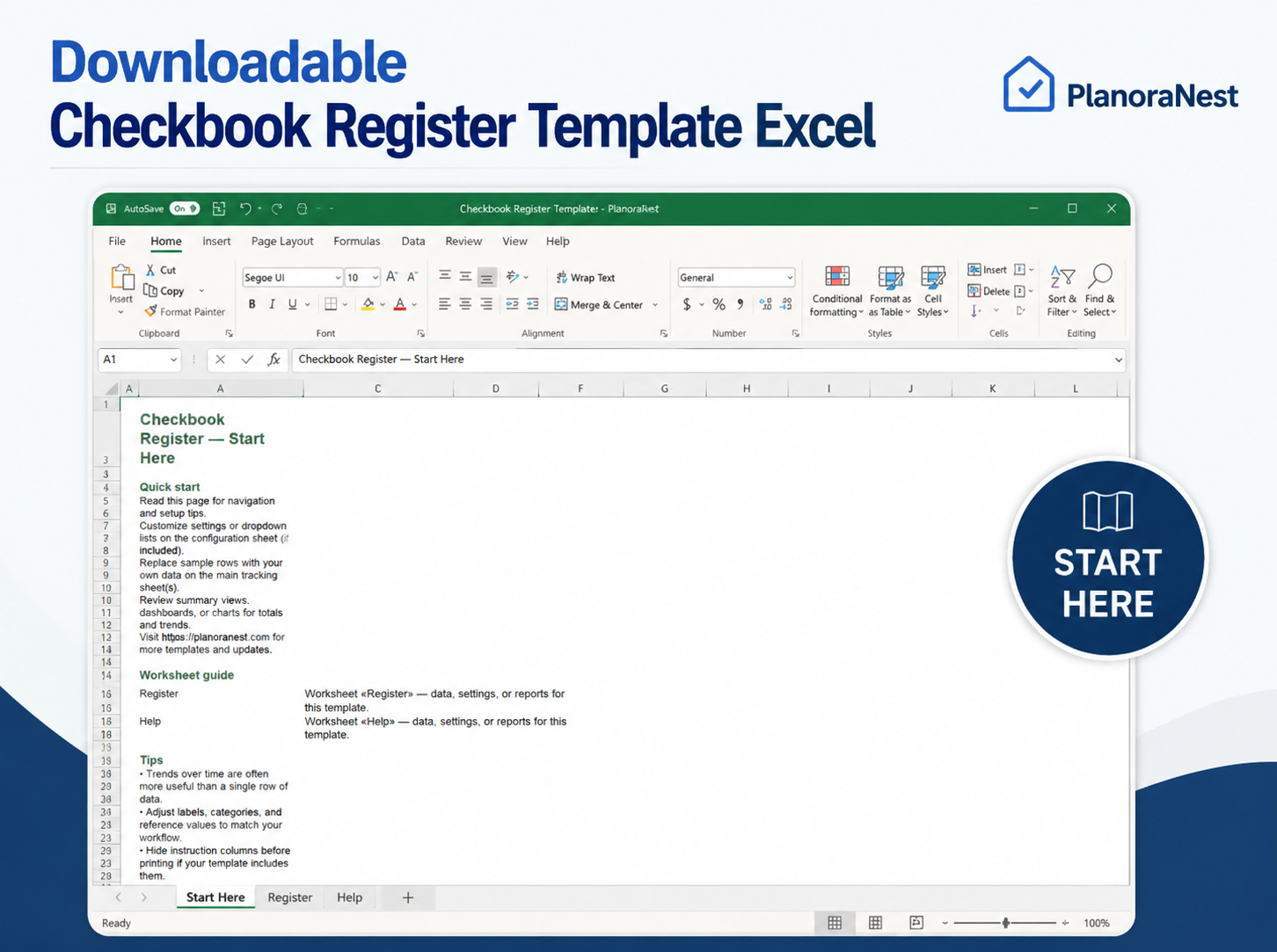Open Sort & Filter options

(x=1062, y=291)
